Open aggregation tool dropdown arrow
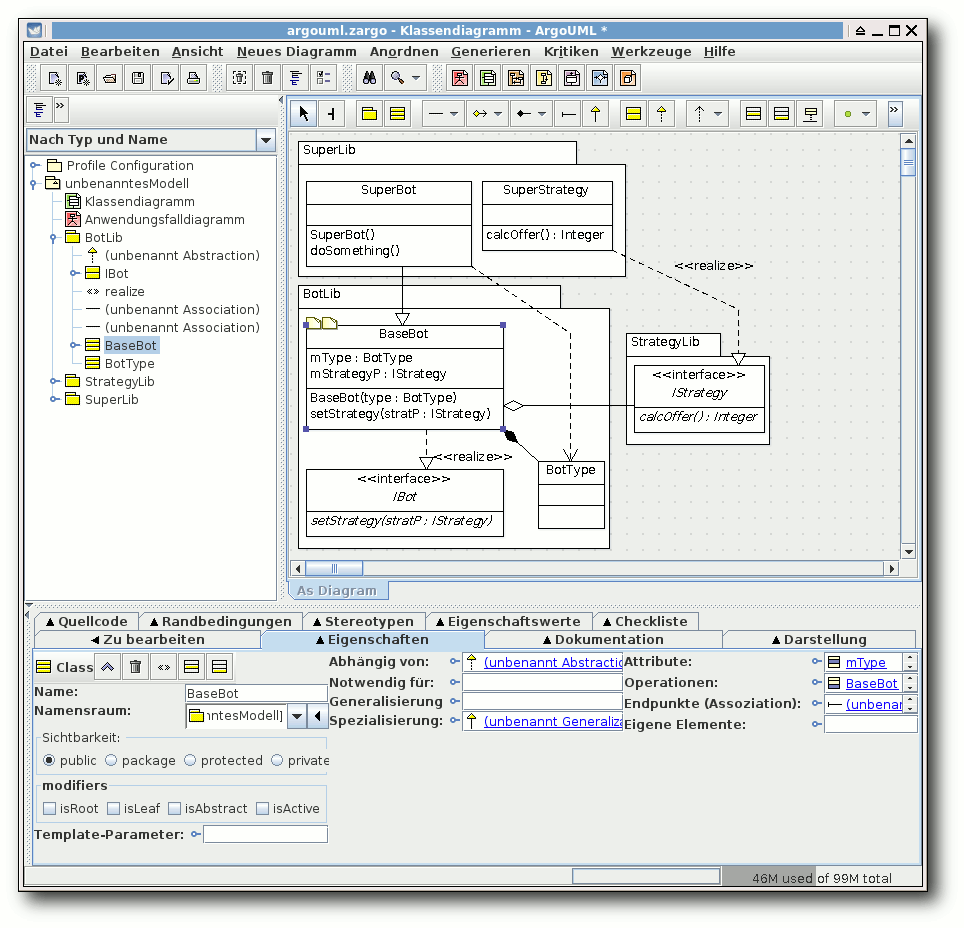 (x=498, y=114)
